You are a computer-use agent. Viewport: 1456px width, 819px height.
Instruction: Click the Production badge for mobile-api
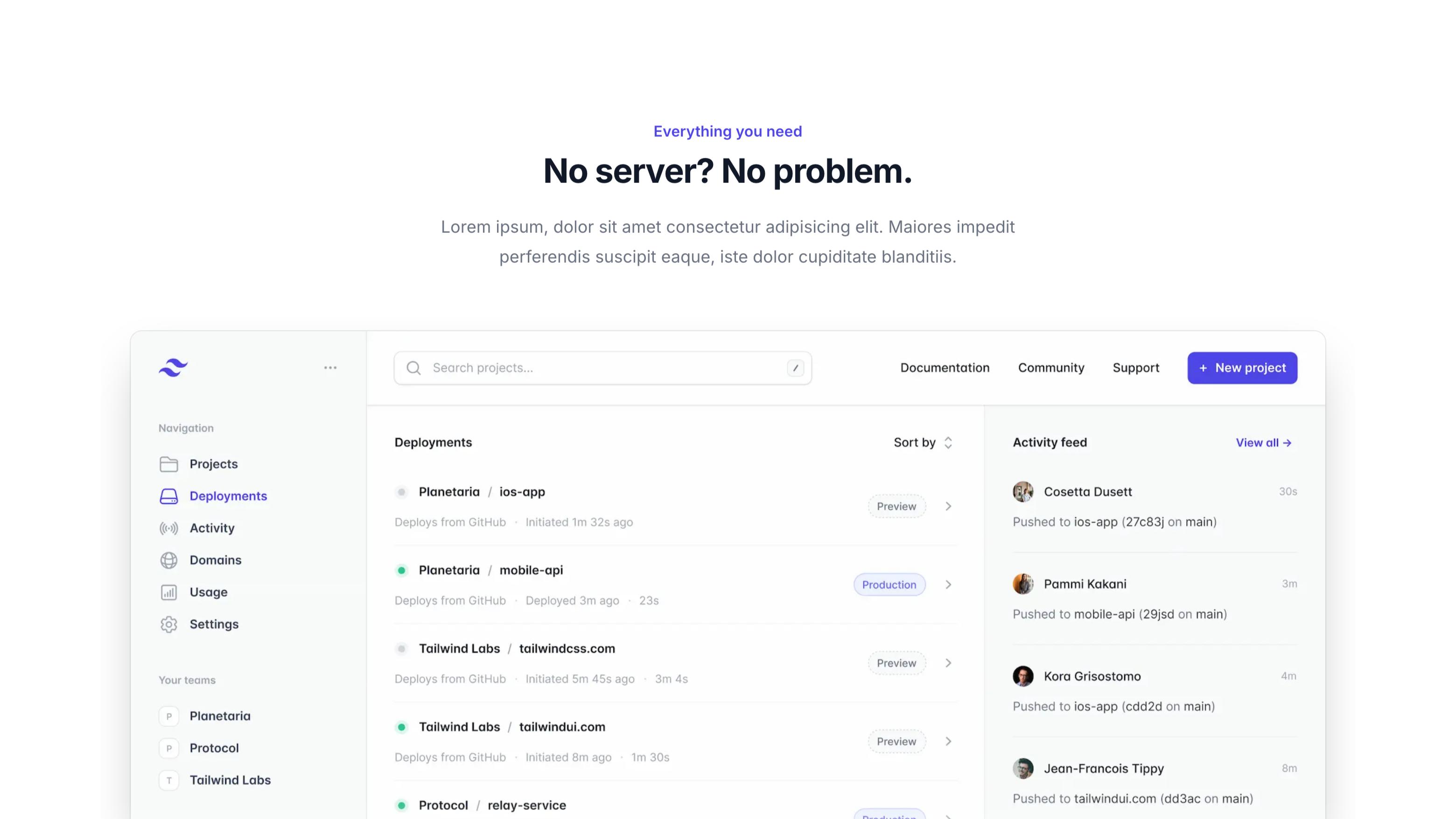point(889,584)
